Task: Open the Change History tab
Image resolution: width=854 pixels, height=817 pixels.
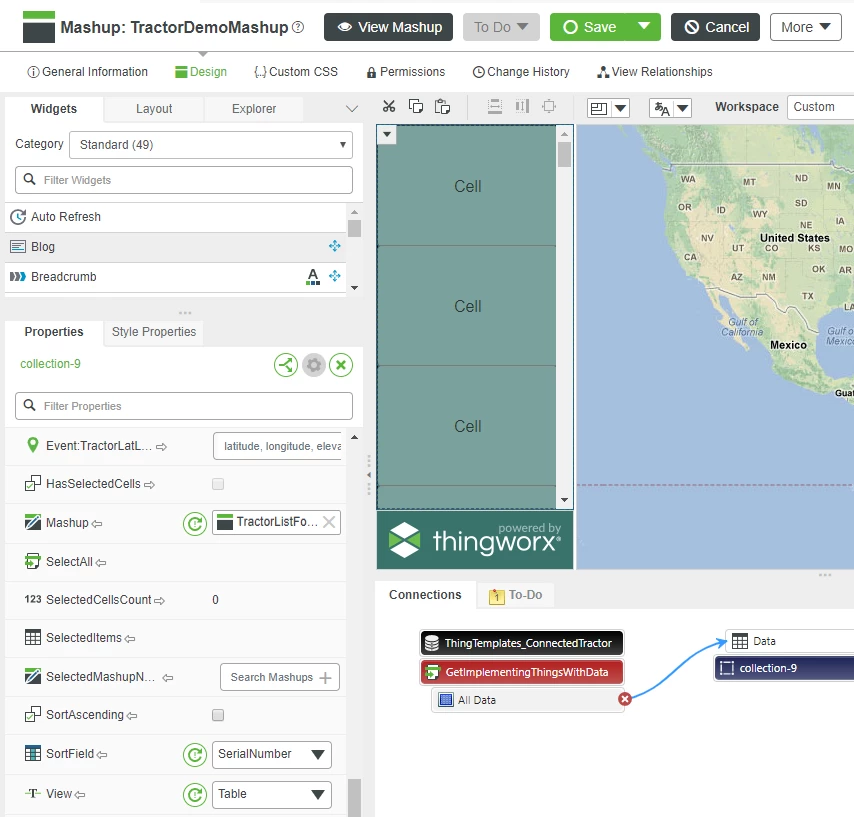Action: [x=521, y=72]
